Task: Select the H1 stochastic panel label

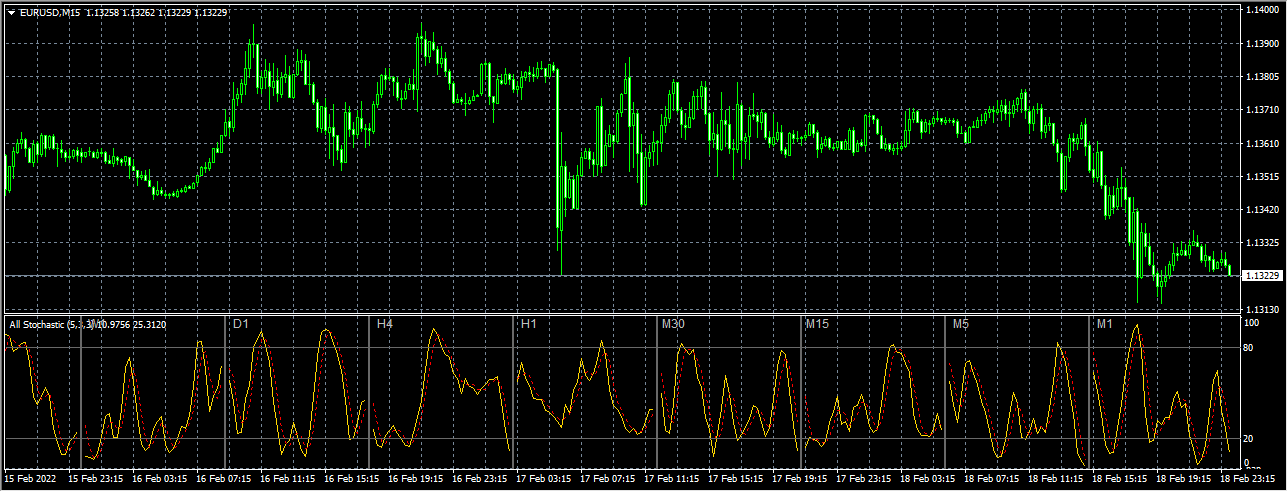Action: coord(528,324)
